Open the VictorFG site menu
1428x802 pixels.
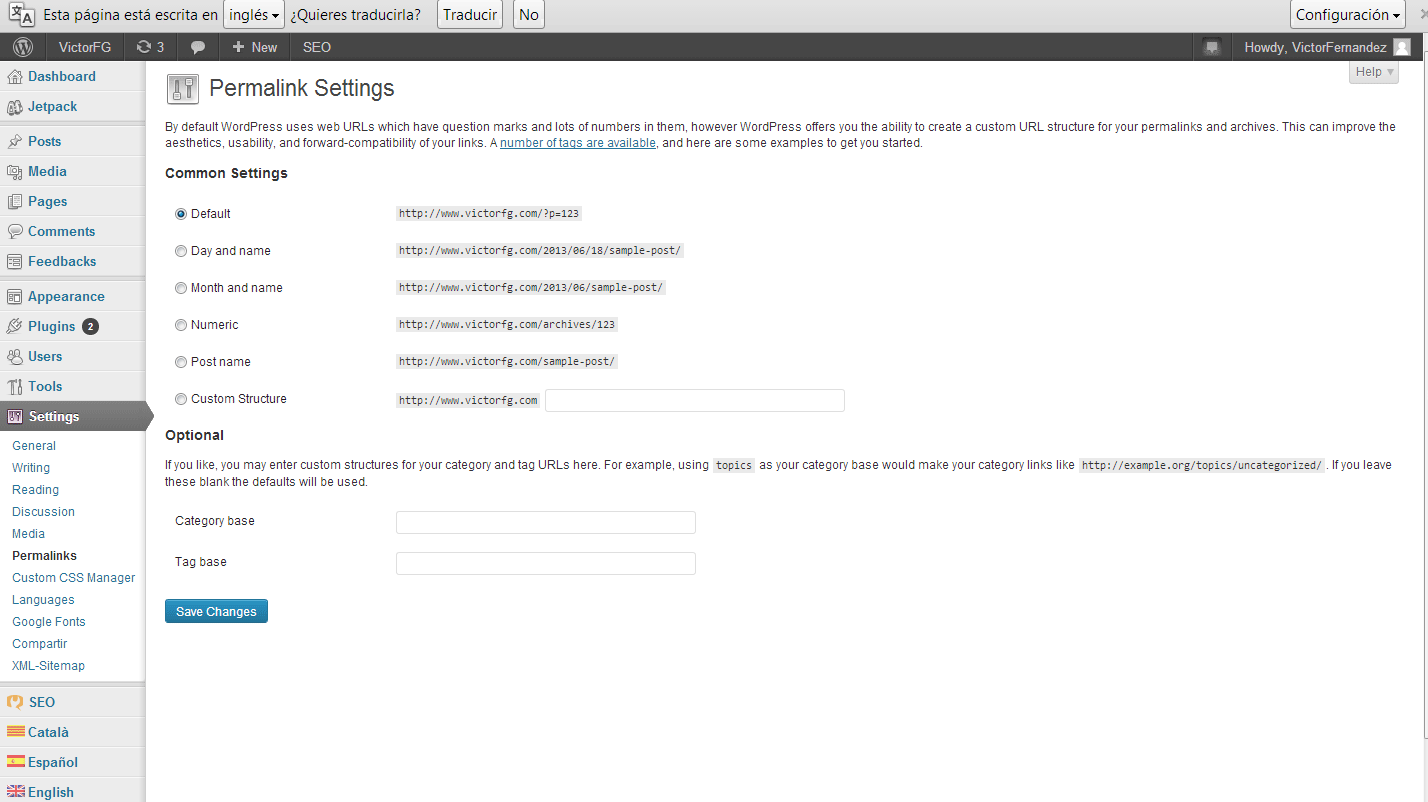pyautogui.click(x=85, y=47)
